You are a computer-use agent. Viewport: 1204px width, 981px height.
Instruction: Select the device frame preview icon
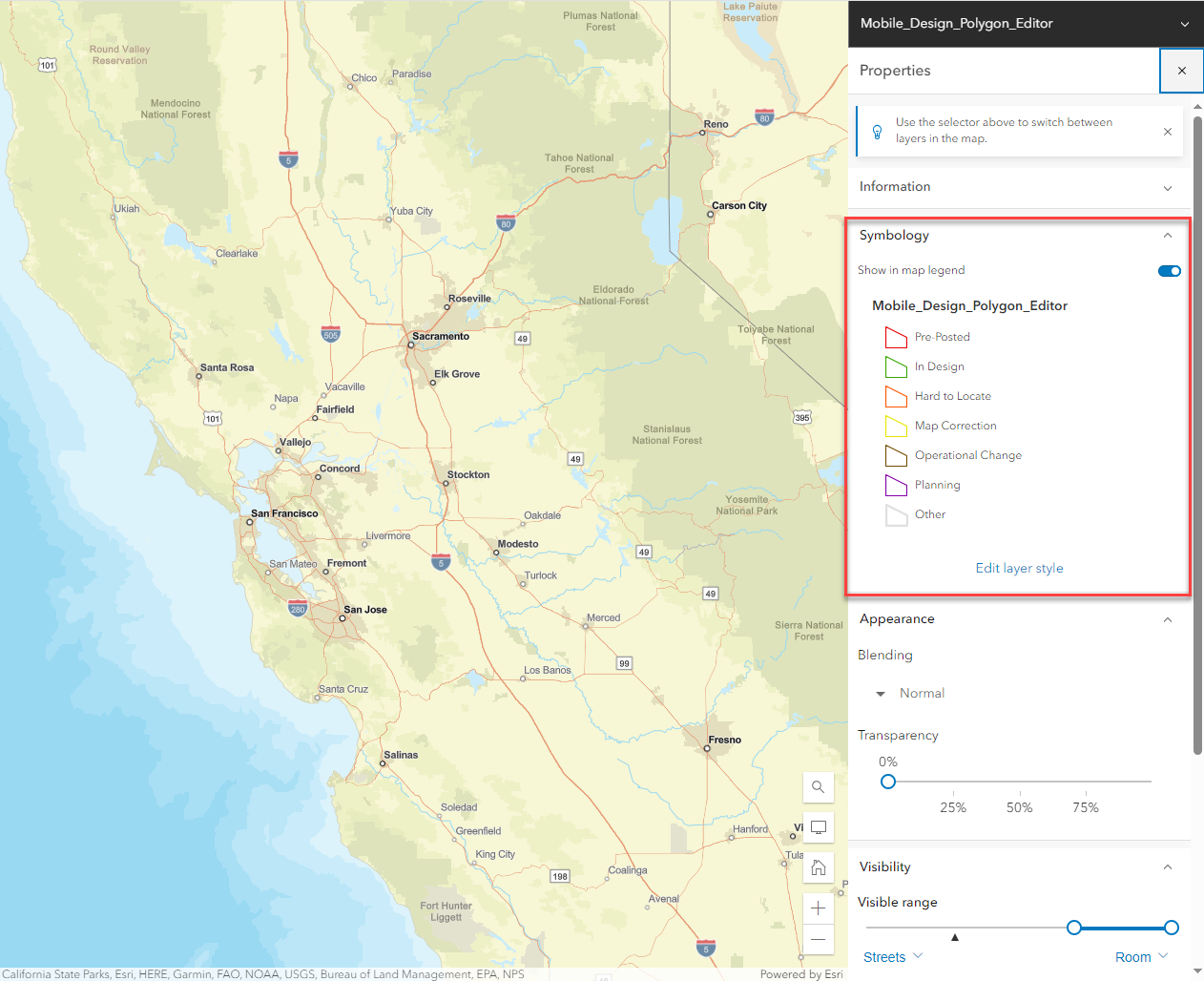tap(818, 827)
